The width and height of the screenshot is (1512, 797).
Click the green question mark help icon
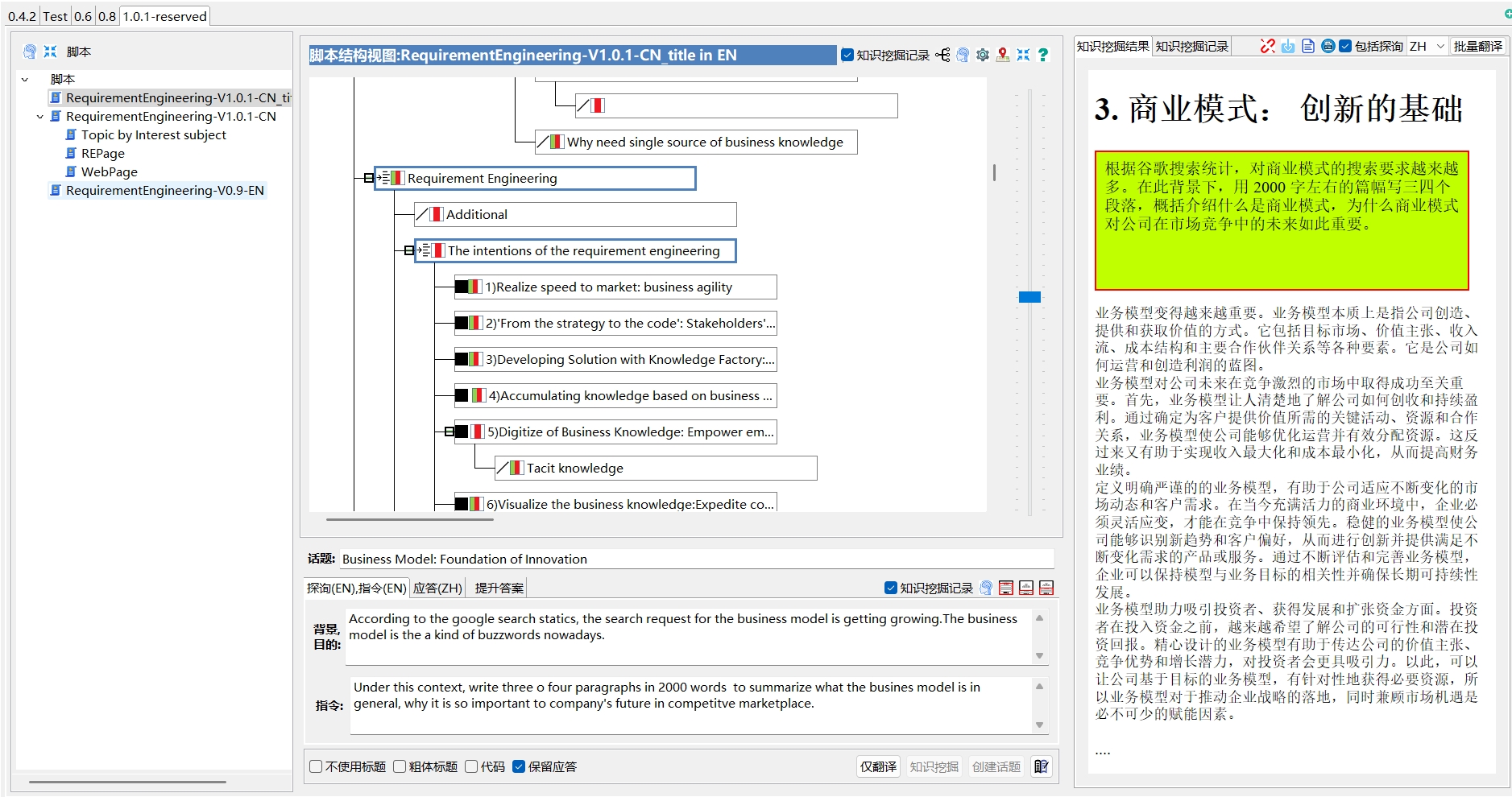pyautogui.click(x=1043, y=55)
